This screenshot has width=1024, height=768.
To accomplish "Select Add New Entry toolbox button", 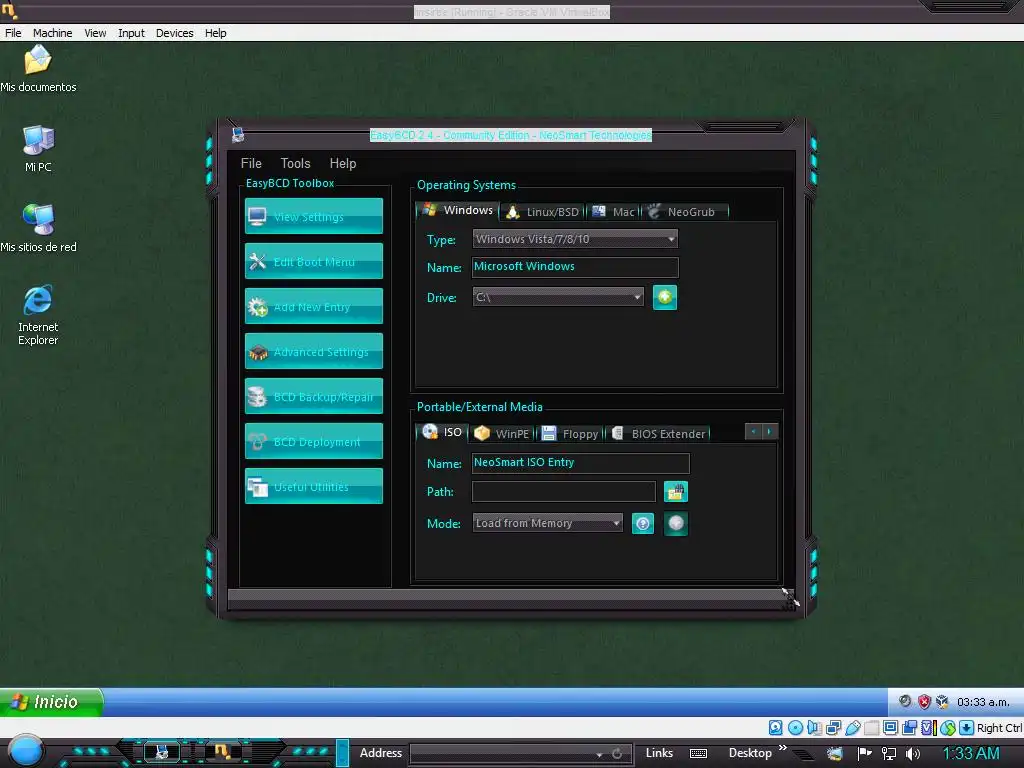I will (x=313, y=306).
